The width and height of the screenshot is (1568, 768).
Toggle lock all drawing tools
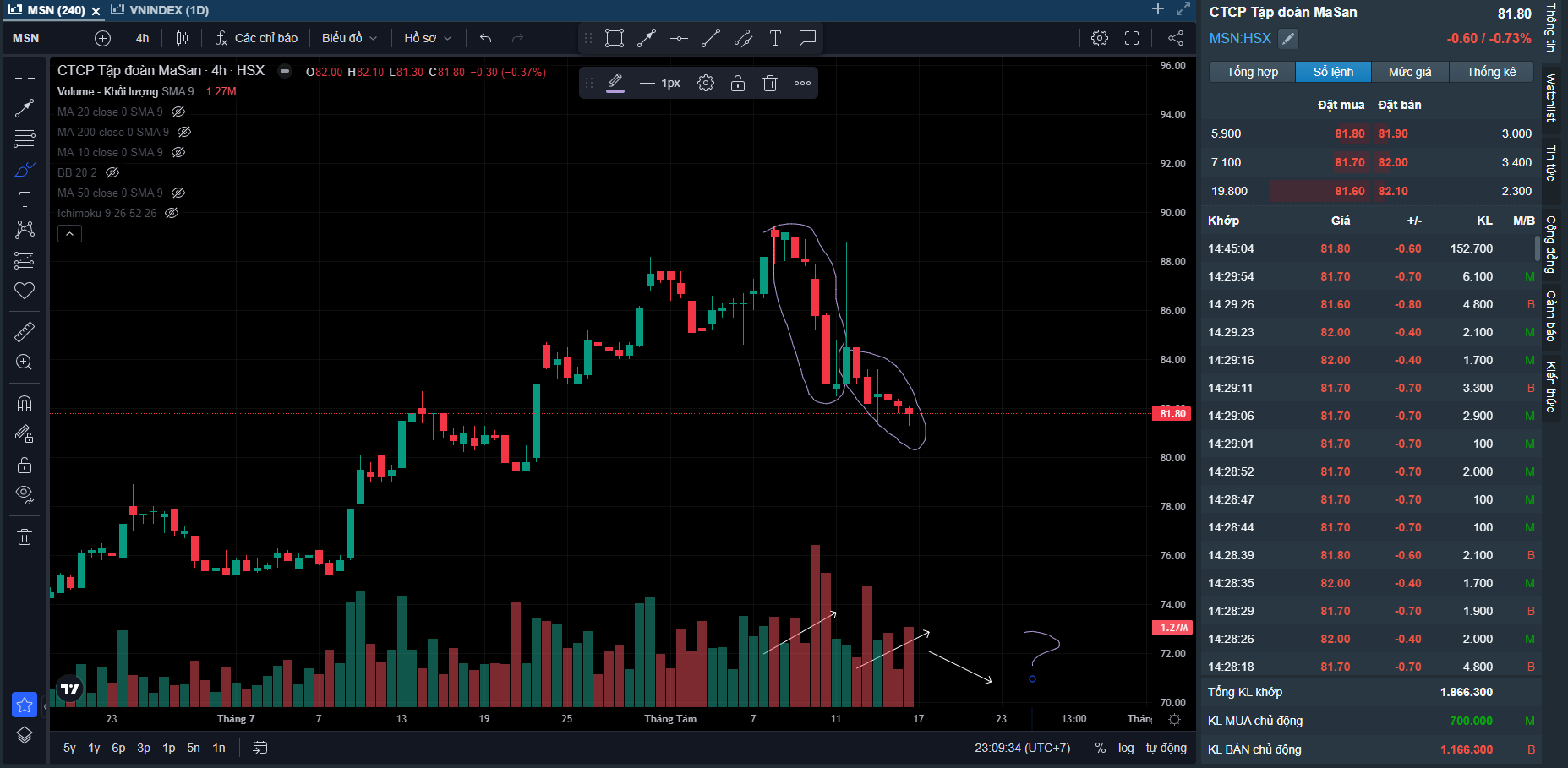tap(25, 465)
